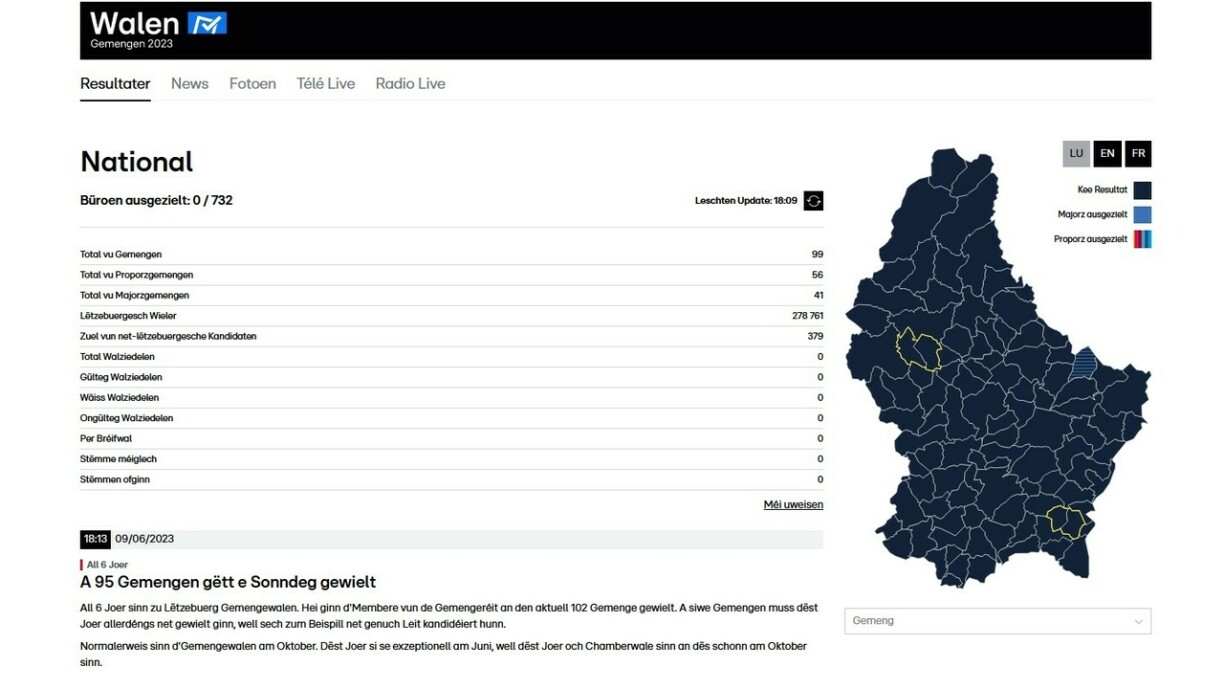Switch language to EN

click(x=1107, y=154)
